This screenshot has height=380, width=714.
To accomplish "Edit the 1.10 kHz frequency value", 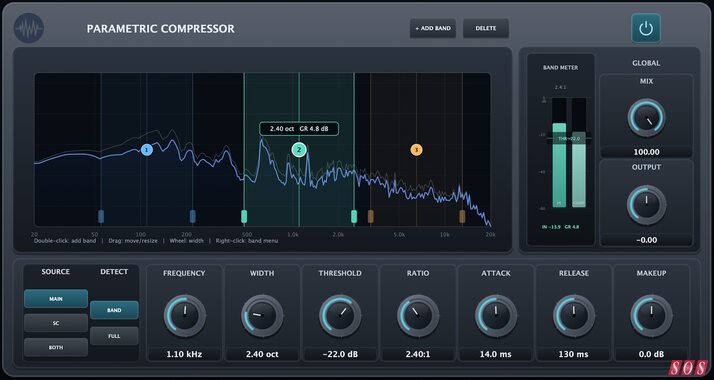I will [184, 354].
